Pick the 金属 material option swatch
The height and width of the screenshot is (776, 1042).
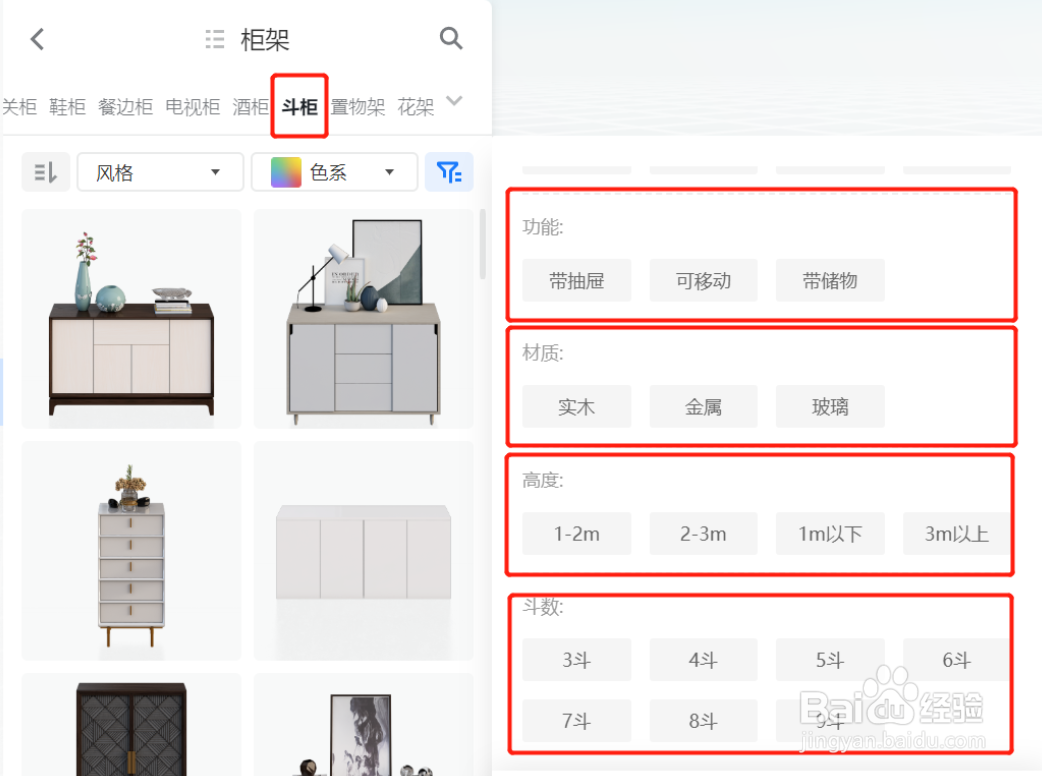pos(703,406)
